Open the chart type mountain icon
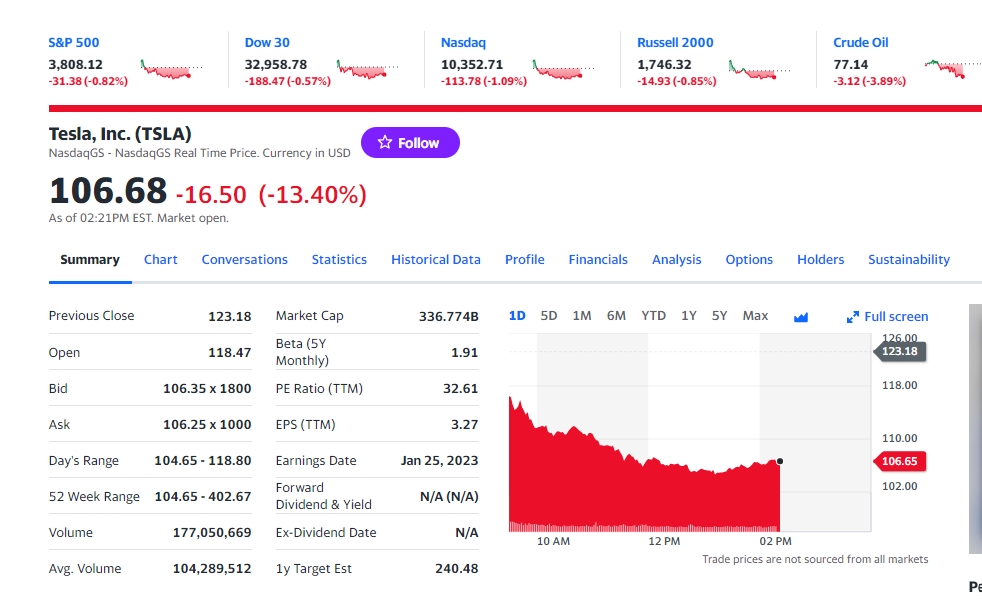The height and width of the screenshot is (608, 982). coord(800,317)
